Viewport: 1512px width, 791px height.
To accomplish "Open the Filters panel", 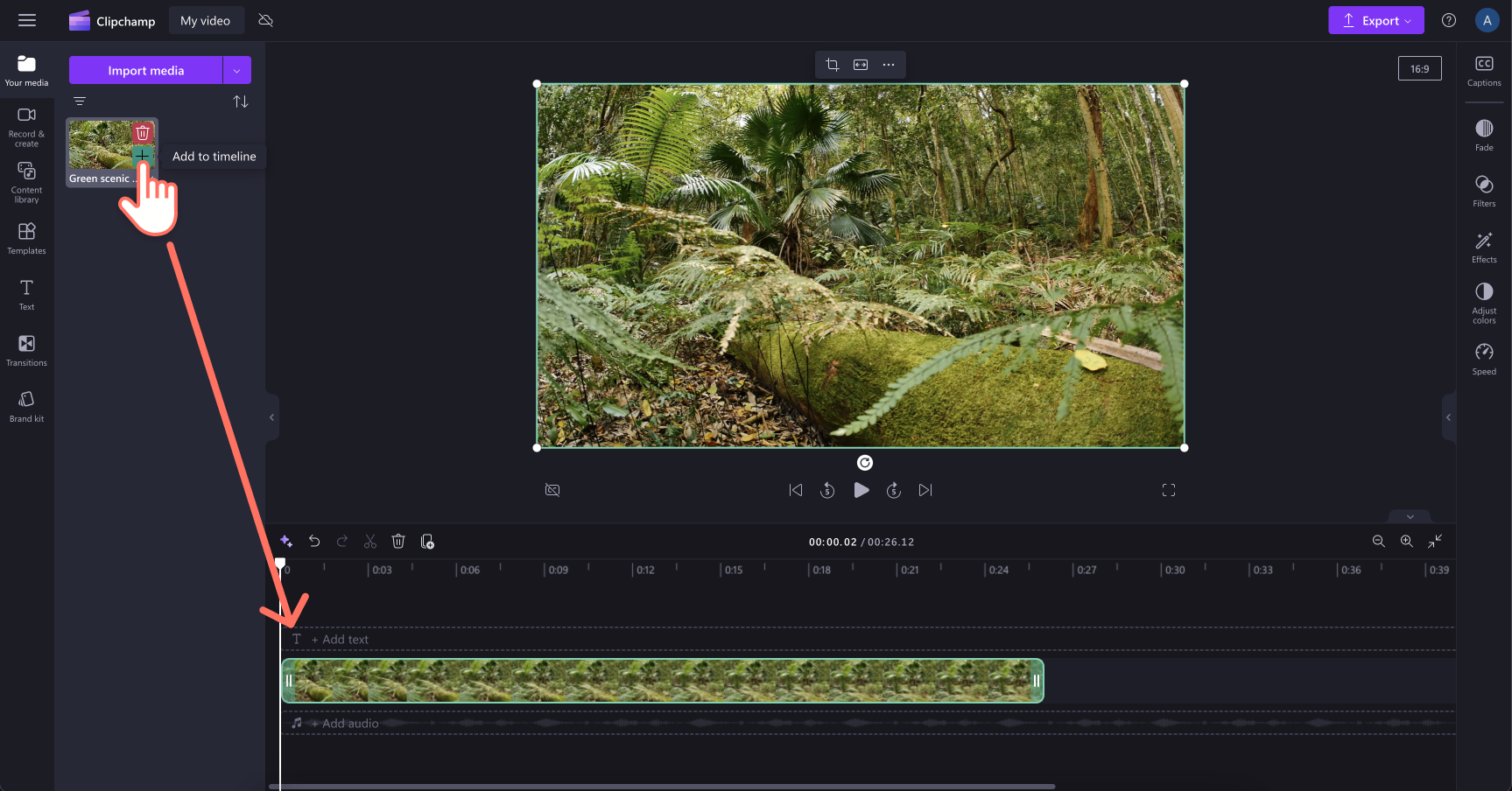I will coord(1484,191).
